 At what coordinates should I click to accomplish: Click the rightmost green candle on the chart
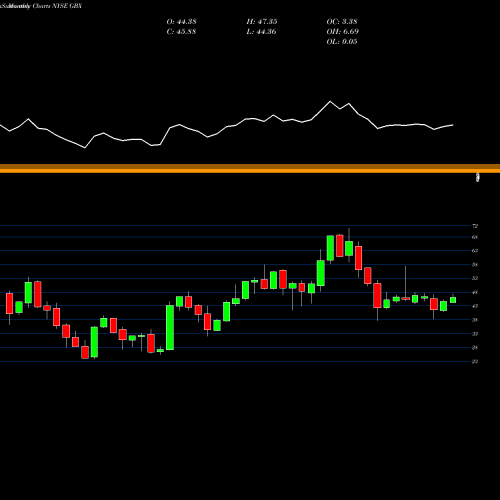453,300
